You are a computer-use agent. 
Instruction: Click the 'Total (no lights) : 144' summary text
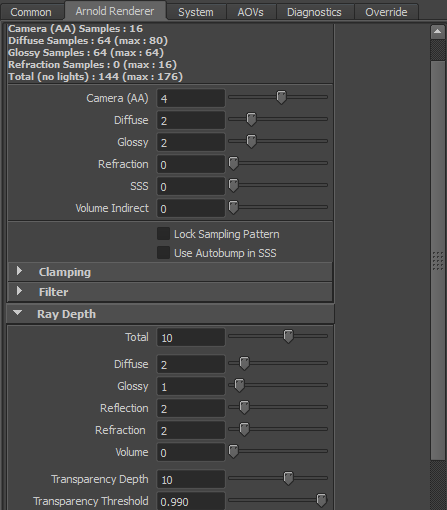point(95,77)
